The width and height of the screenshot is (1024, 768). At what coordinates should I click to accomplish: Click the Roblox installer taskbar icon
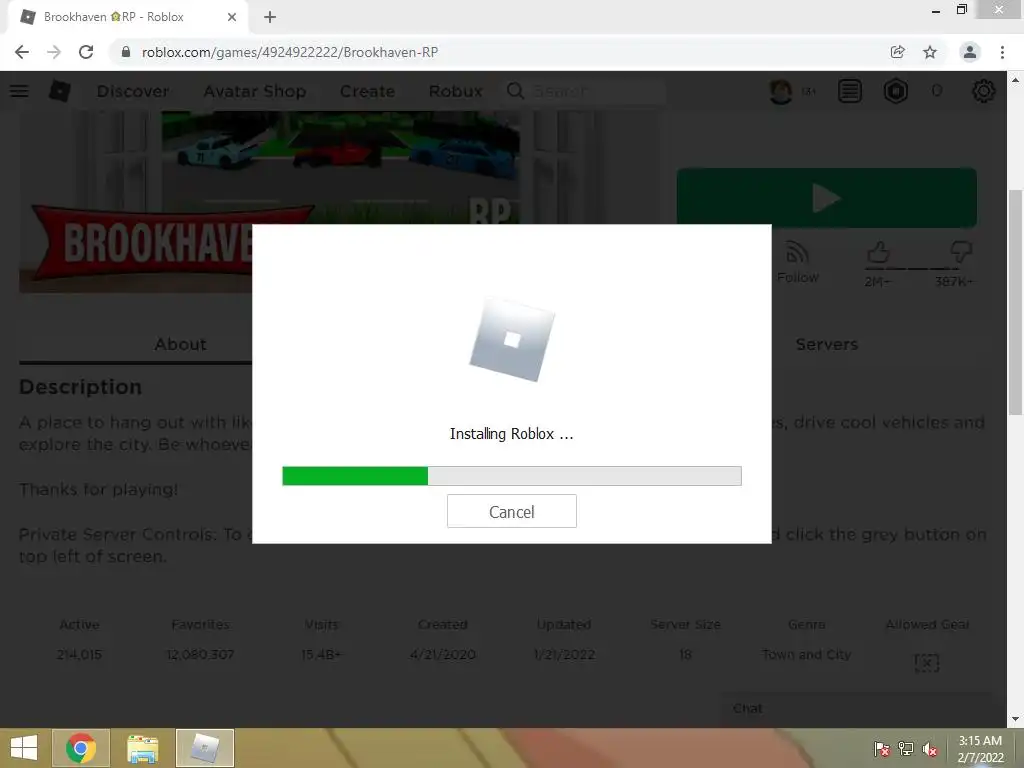click(204, 748)
